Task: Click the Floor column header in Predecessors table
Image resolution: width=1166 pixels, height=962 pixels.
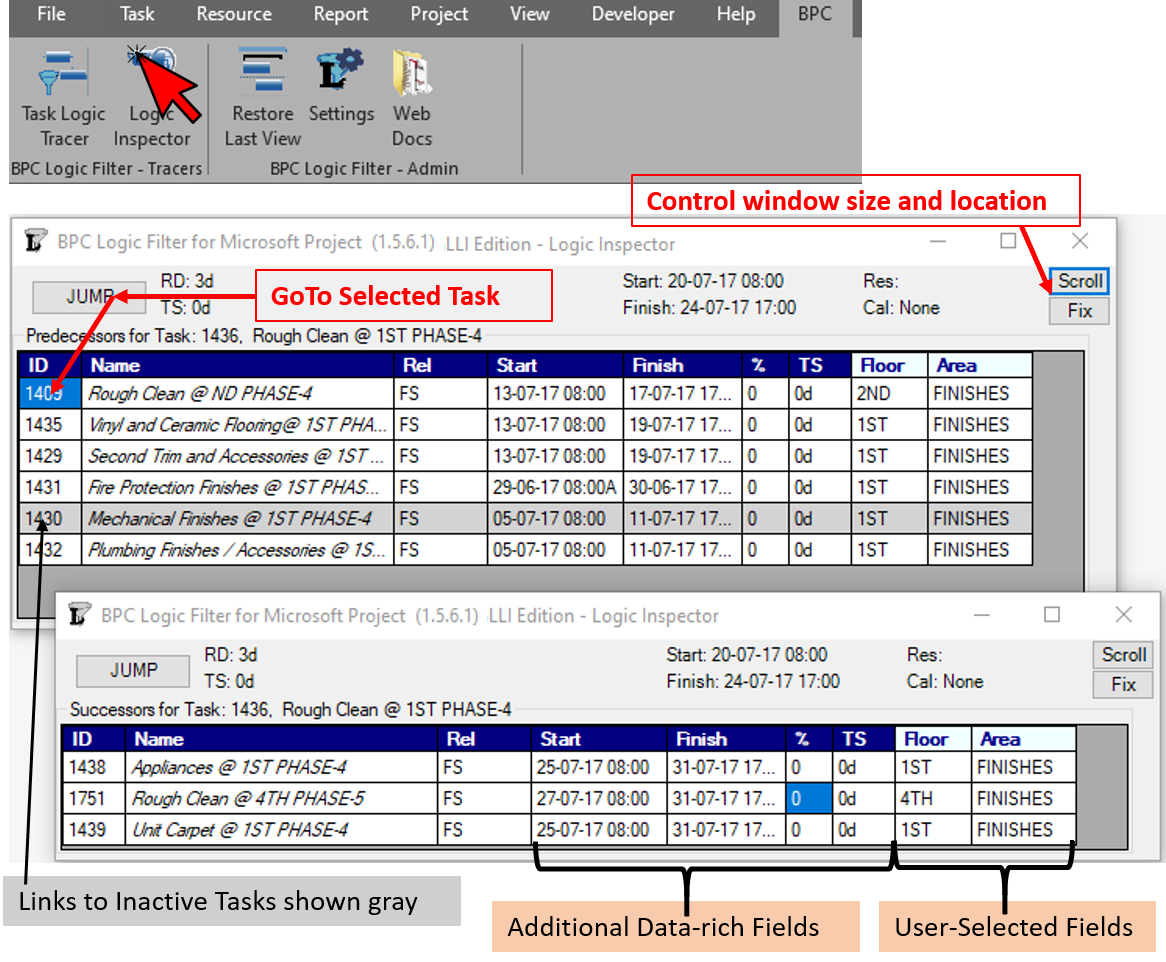Action: click(x=889, y=365)
